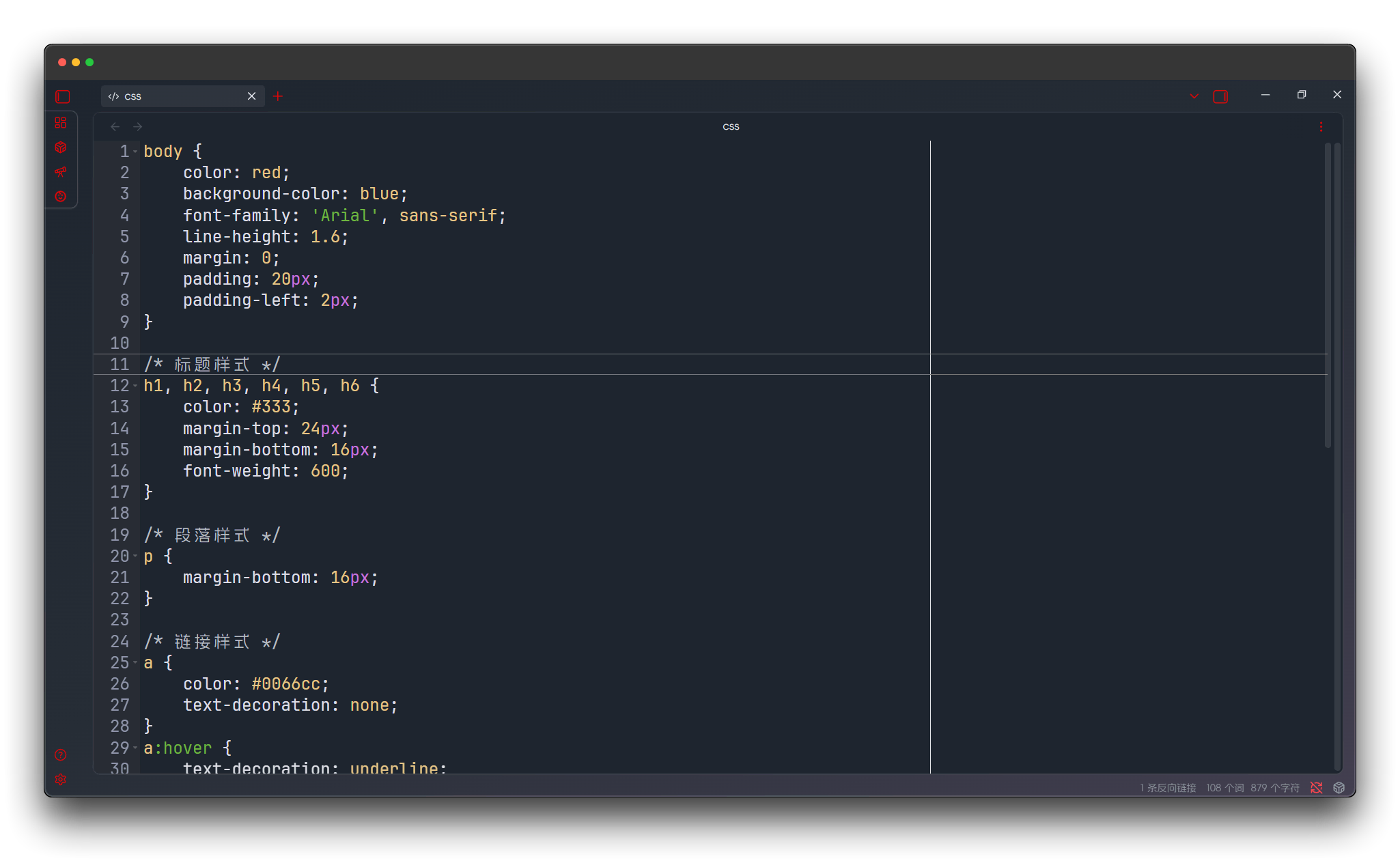Click the red square icon near window controls
Viewport: 1400px width, 863px height.
point(1221,96)
